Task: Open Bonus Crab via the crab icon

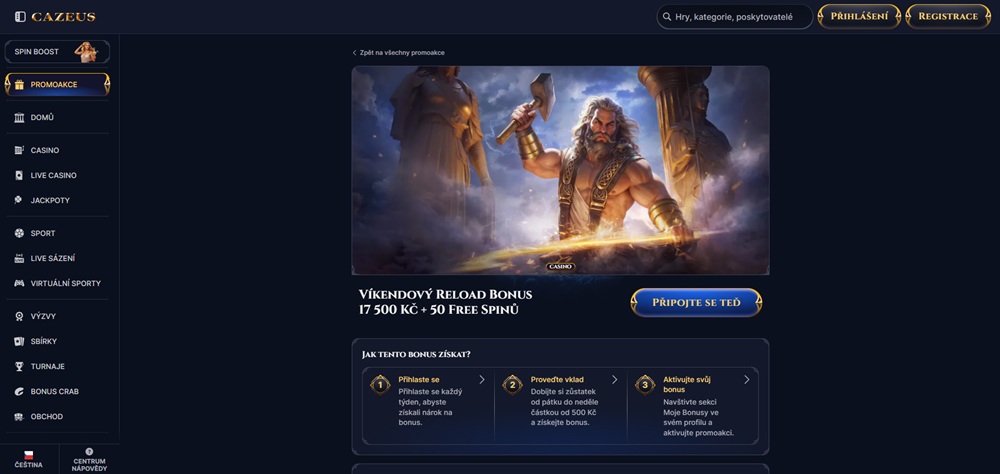Action: (x=19, y=392)
